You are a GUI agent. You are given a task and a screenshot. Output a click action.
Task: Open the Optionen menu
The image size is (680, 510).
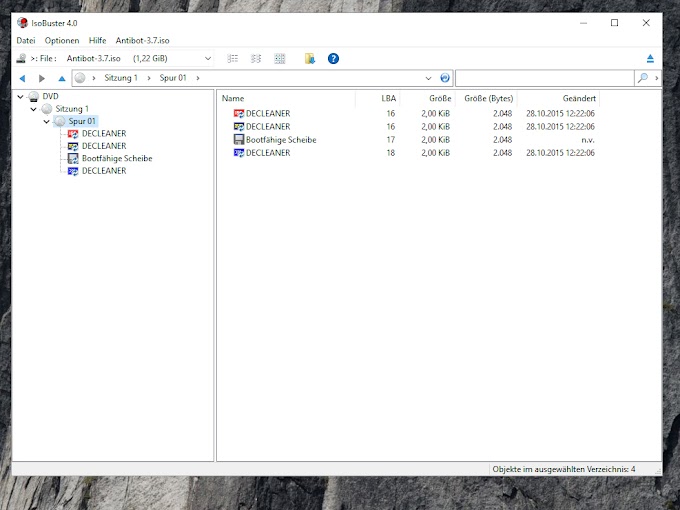point(62,40)
